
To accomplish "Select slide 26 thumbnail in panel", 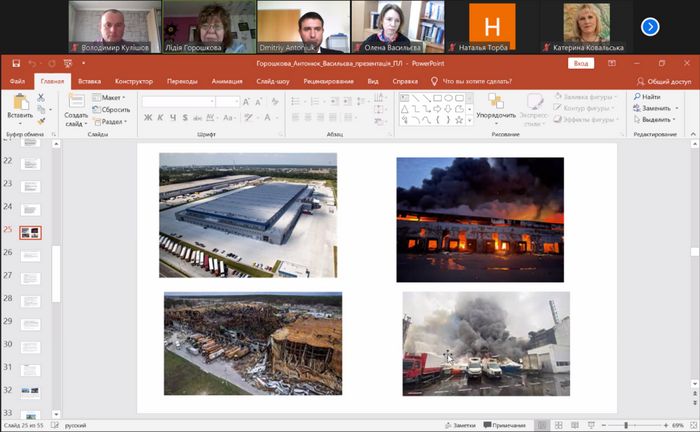I will pos(31,254).
